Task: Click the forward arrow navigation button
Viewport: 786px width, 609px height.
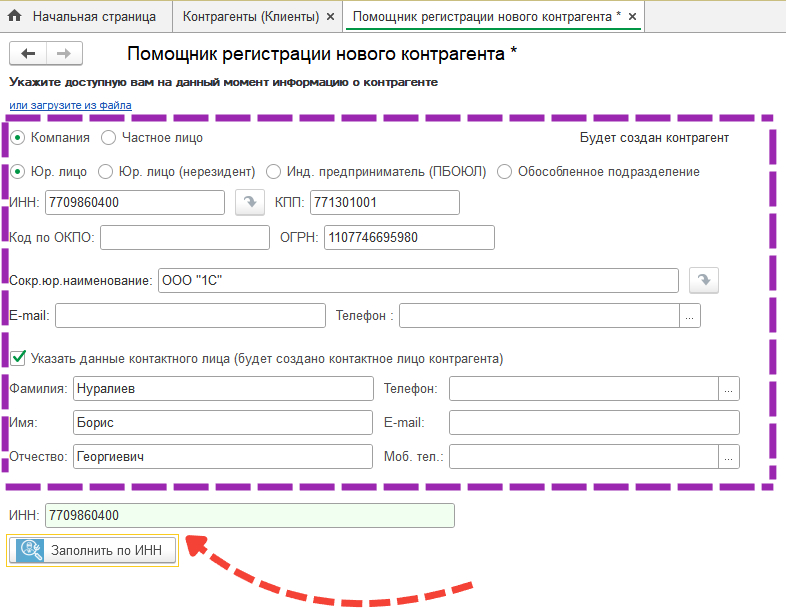Action: coord(64,54)
